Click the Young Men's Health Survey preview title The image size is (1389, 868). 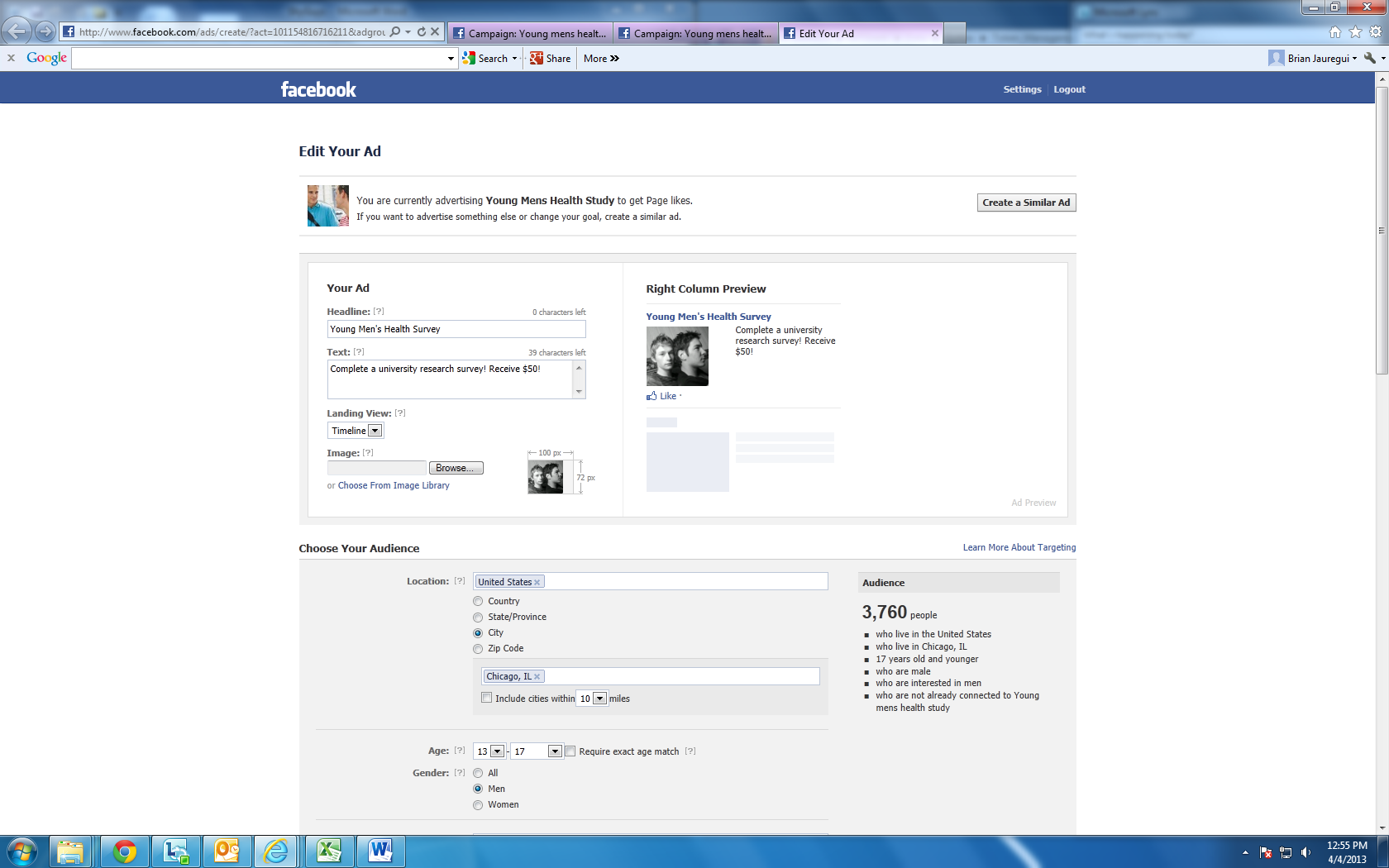709,317
